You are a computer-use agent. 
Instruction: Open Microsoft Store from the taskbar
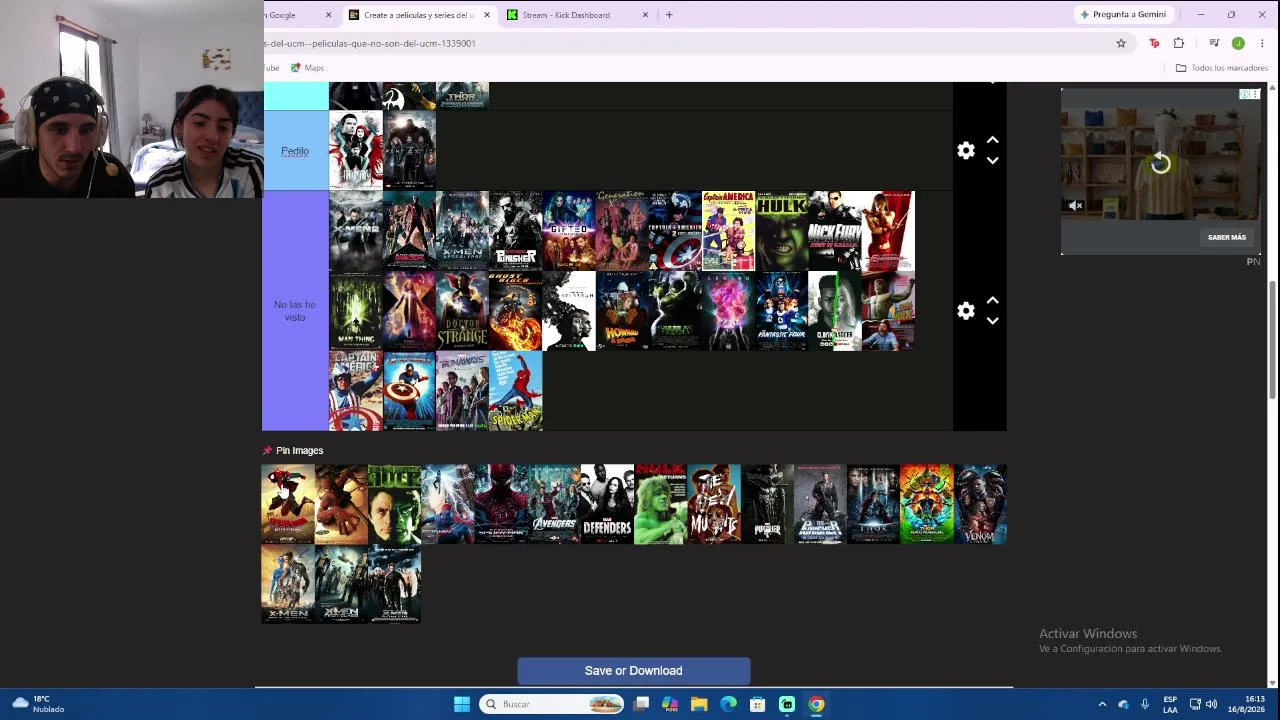(758, 704)
